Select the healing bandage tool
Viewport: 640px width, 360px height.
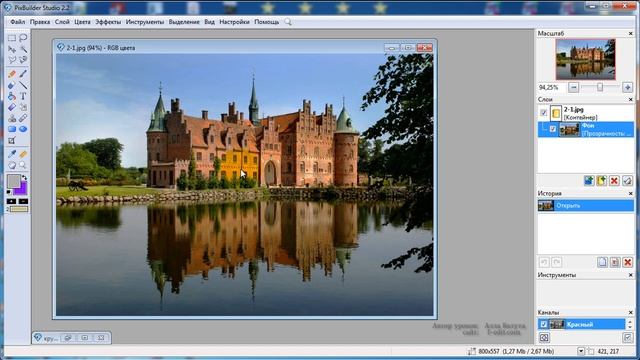click(x=23, y=118)
